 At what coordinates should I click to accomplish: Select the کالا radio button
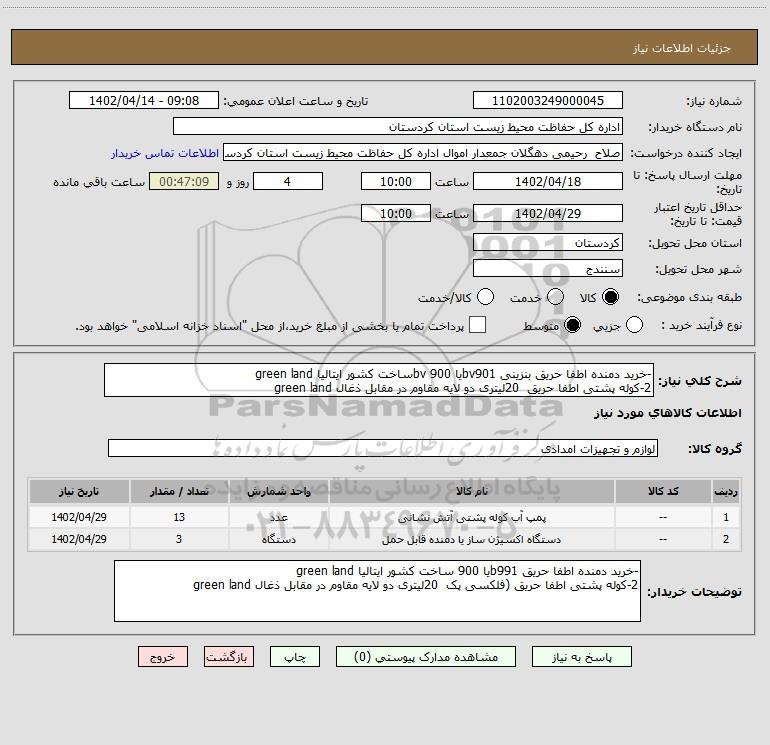coord(610,297)
